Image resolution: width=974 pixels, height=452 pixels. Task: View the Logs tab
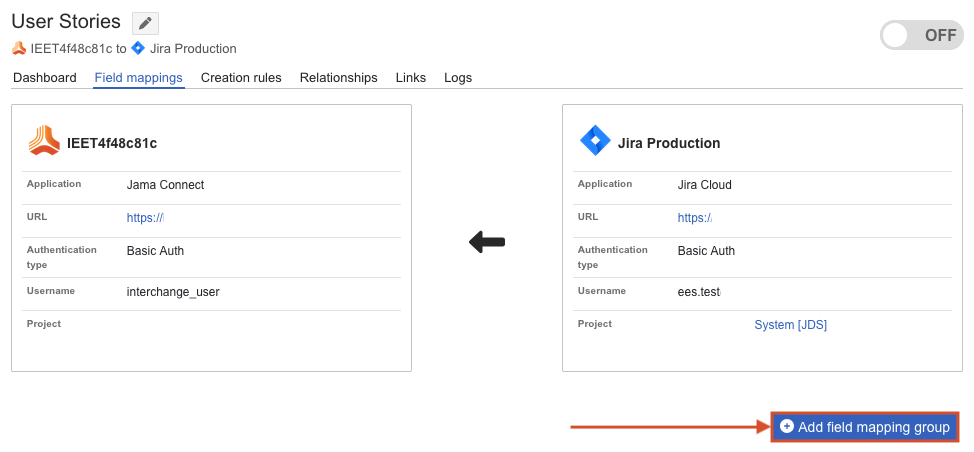(458, 78)
